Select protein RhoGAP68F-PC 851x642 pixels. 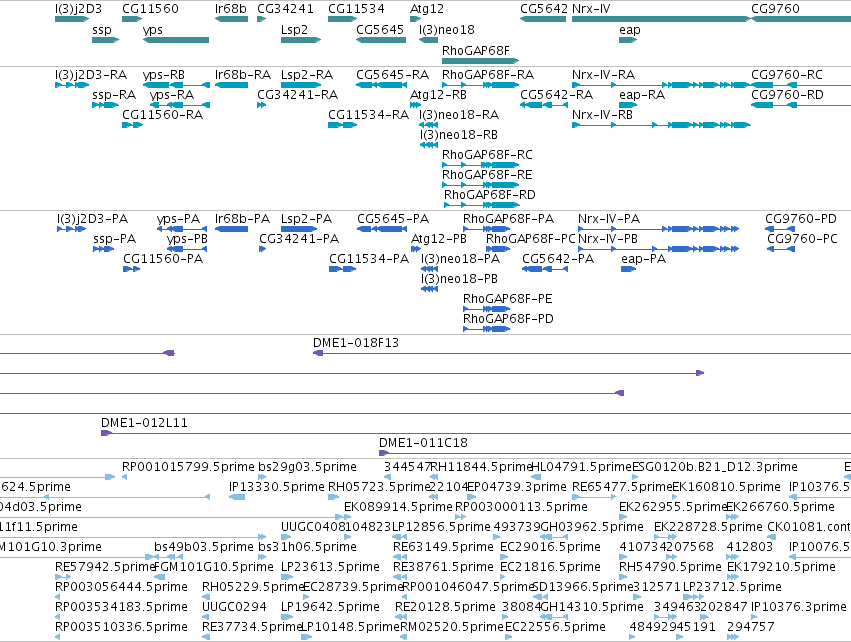pyautogui.click(x=530, y=239)
